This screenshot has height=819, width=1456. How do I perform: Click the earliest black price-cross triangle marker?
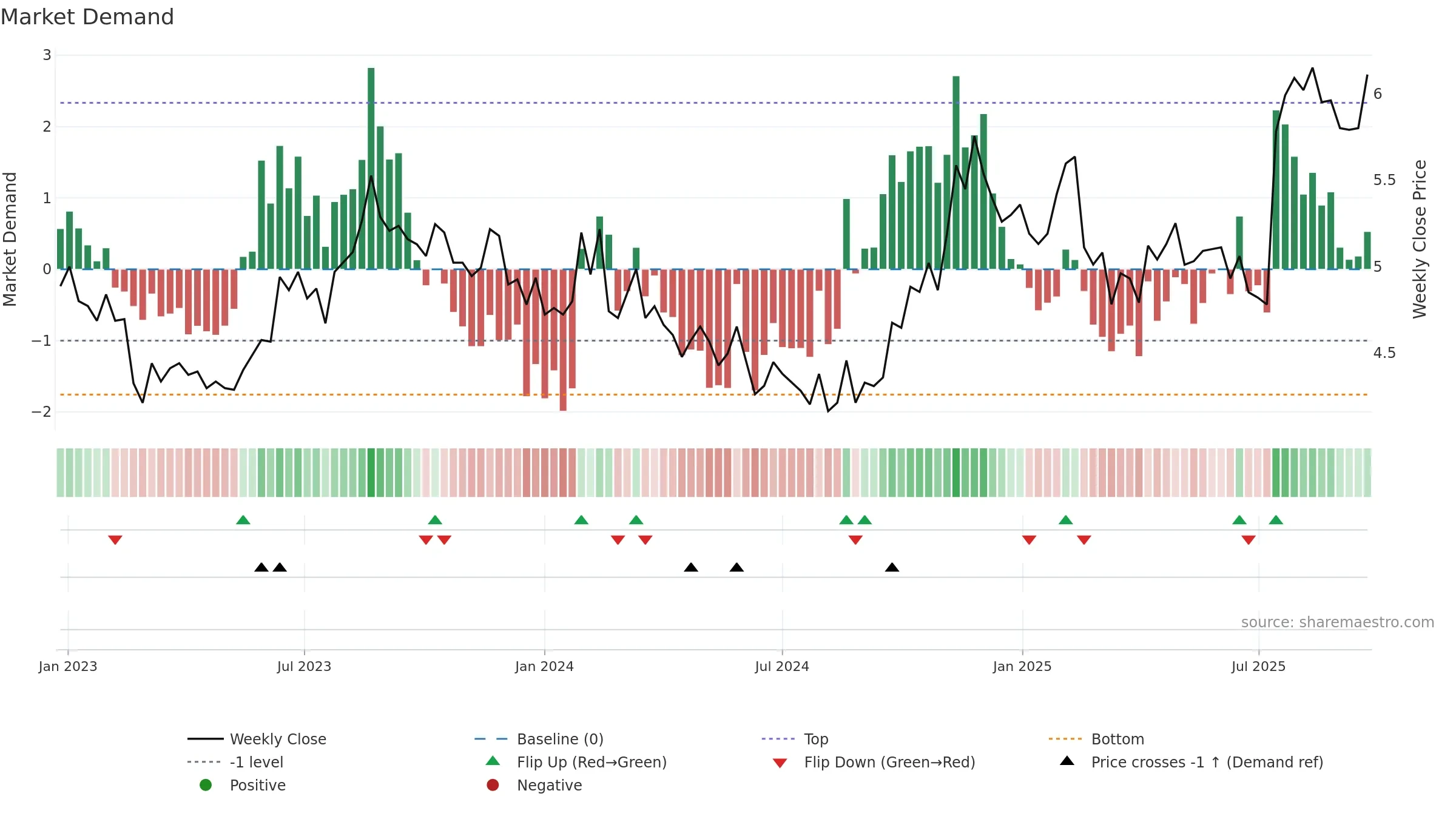(x=261, y=567)
